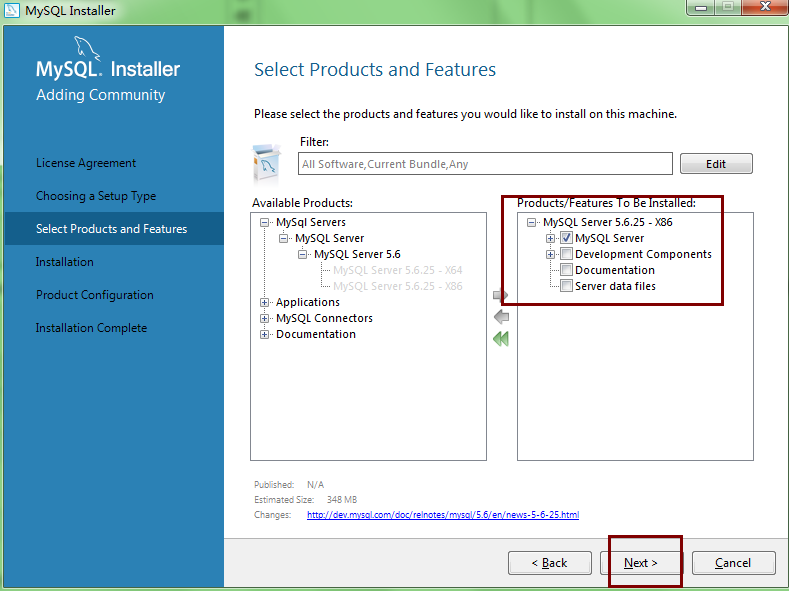This screenshot has height=591, width=789.
Task: Click the MySQL product box icon beside Filter
Action: pos(266,164)
